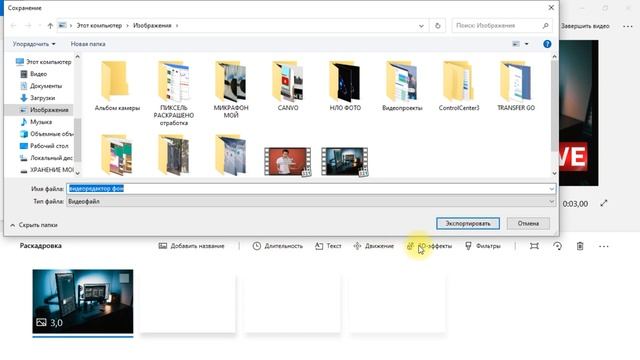Expand the preview to full screen
This screenshot has height=360, width=640.
(x=604, y=203)
